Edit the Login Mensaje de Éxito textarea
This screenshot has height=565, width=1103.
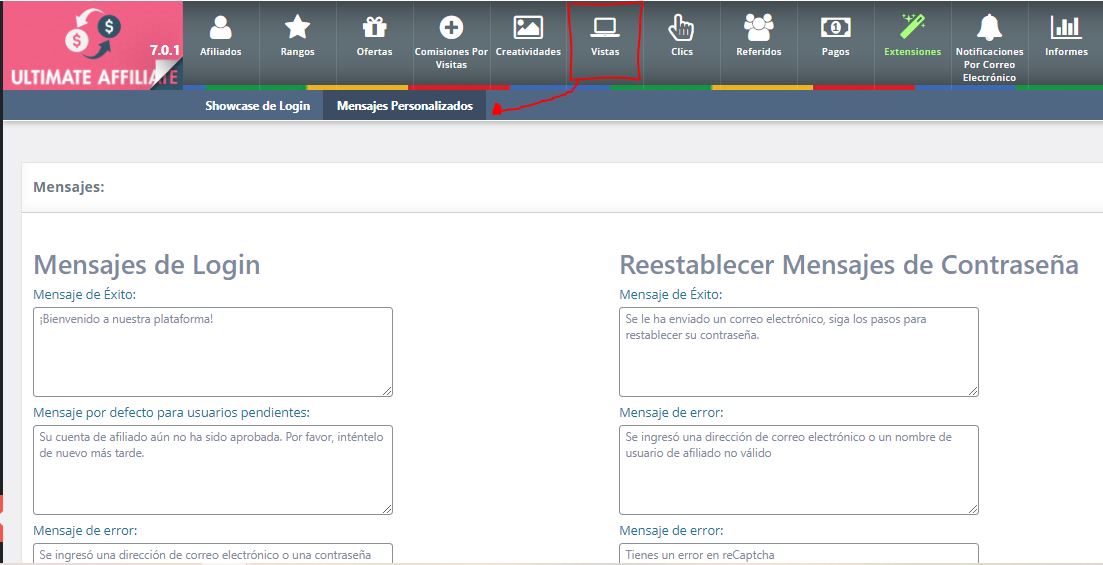pyautogui.click(x=212, y=352)
